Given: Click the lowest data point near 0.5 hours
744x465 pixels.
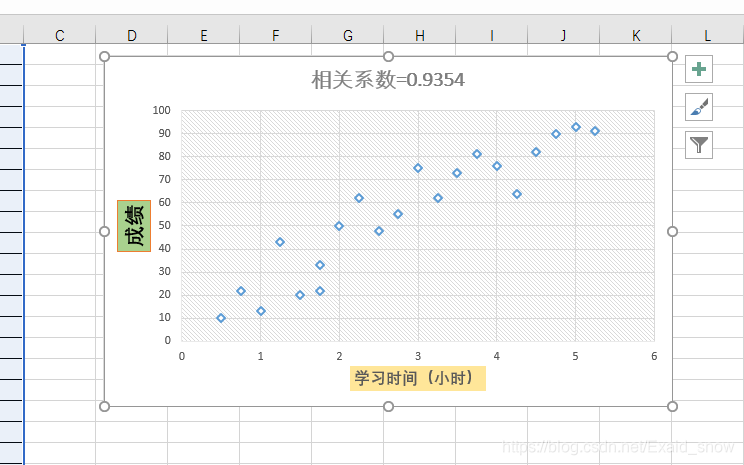Looking at the screenshot, I should pyautogui.click(x=221, y=318).
